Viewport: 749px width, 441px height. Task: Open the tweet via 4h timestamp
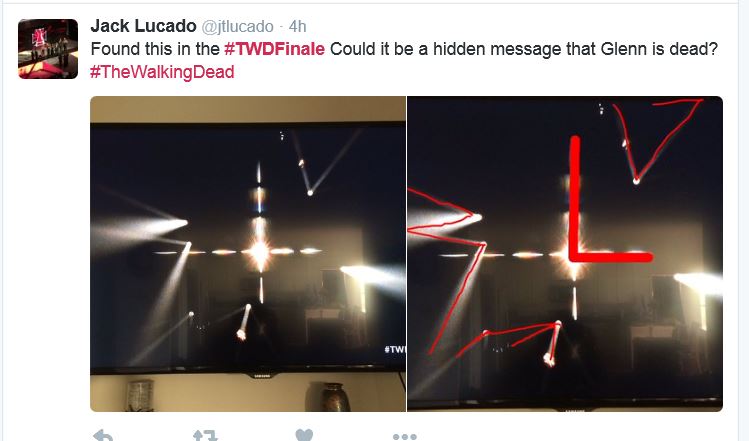pyautogui.click(x=297, y=26)
